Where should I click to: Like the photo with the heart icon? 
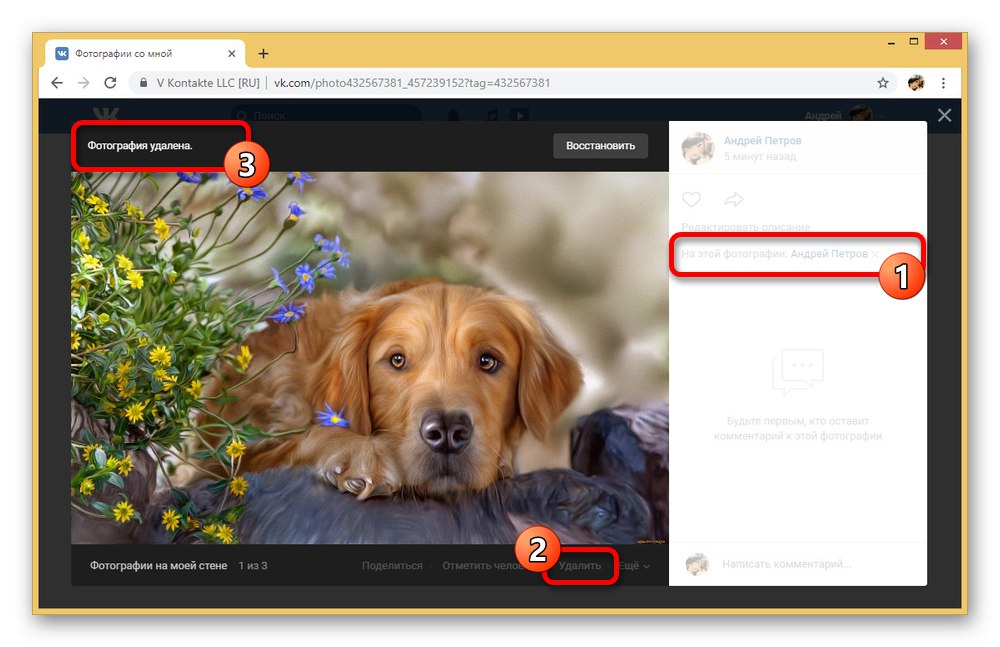pyautogui.click(x=691, y=200)
